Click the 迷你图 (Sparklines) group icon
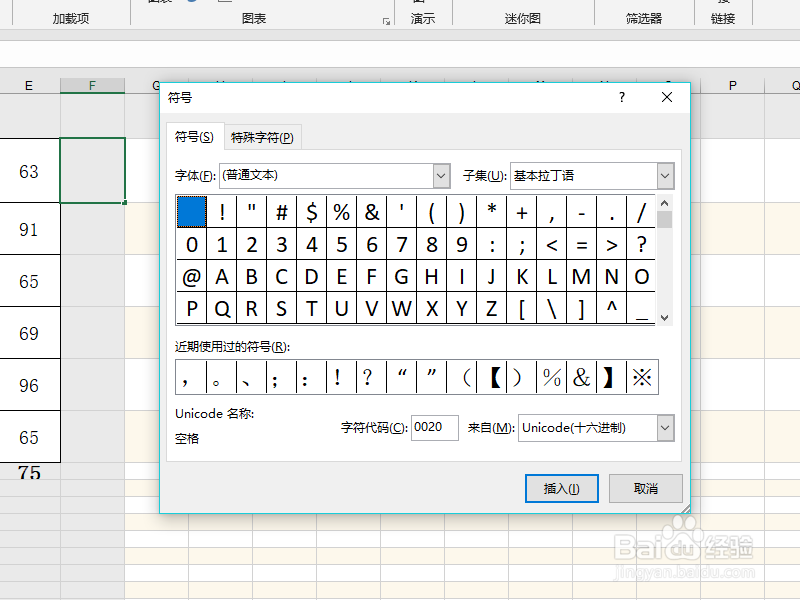Screen dimensions: 800x600 (521, 17)
